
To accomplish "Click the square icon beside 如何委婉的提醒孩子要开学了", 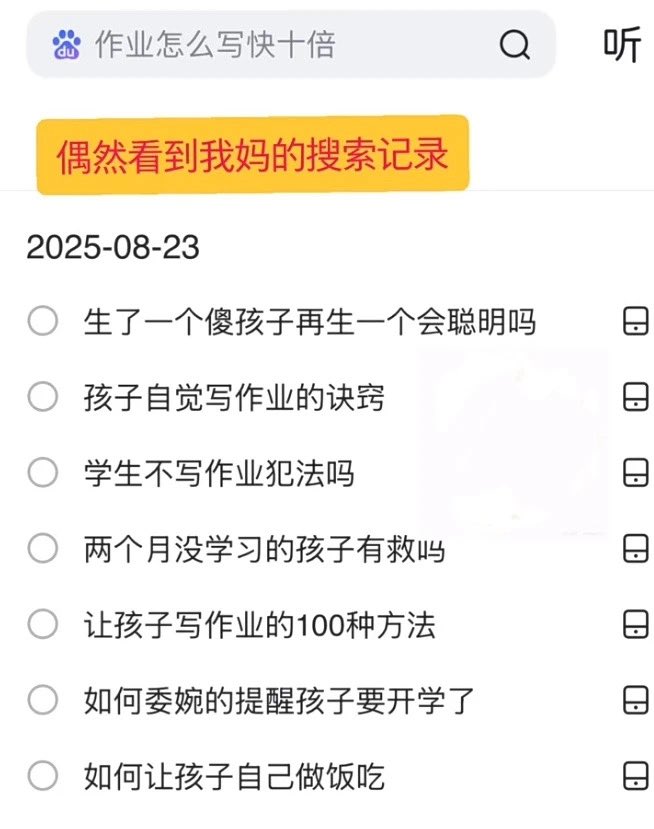I will (635, 700).
